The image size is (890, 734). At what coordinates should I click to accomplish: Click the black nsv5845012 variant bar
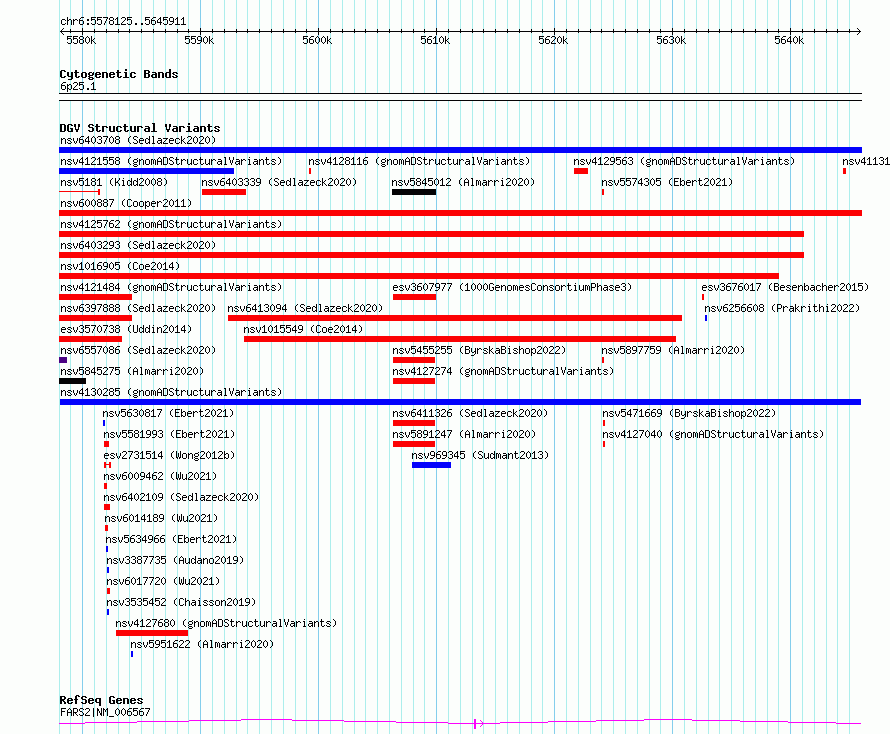click(414, 192)
